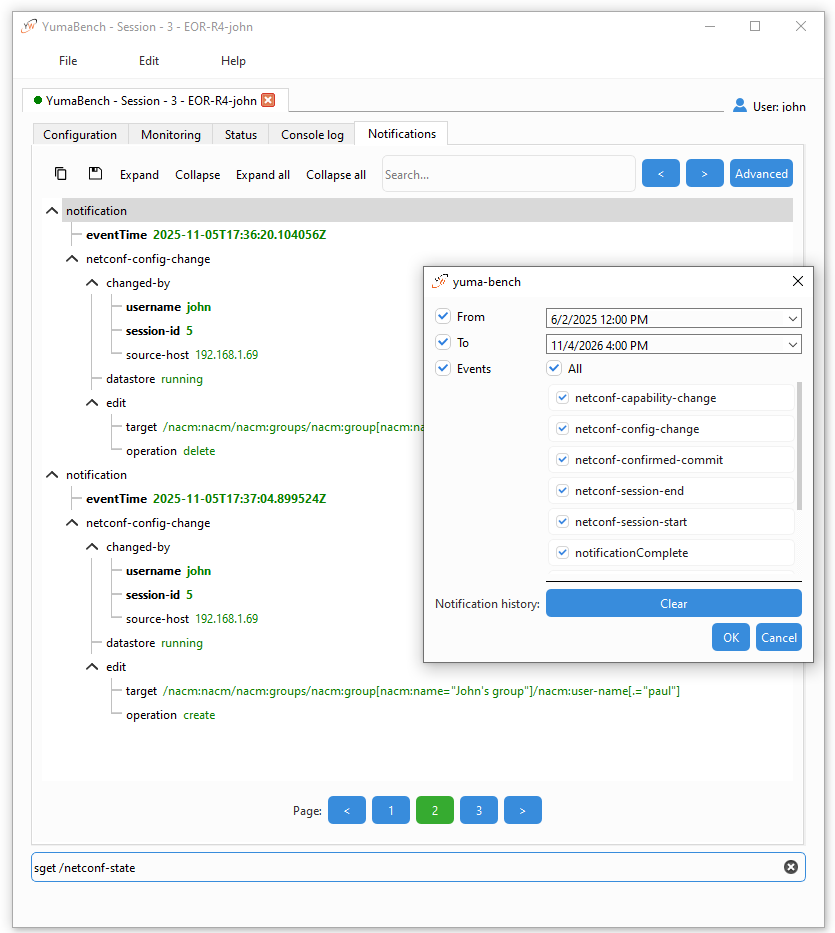The image size is (835, 933).
Task: Go to next search result arrow
Action: point(704,174)
